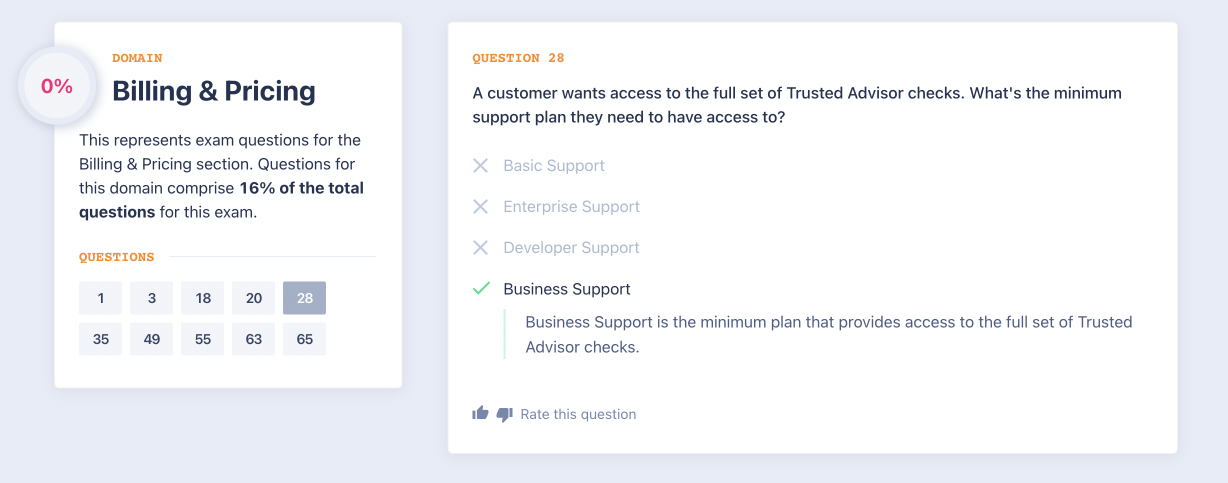Viewport: 1228px width, 483px height.
Task: Click the X icon beside Developer Support
Action: pyautogui.click(x=481, y=247)
